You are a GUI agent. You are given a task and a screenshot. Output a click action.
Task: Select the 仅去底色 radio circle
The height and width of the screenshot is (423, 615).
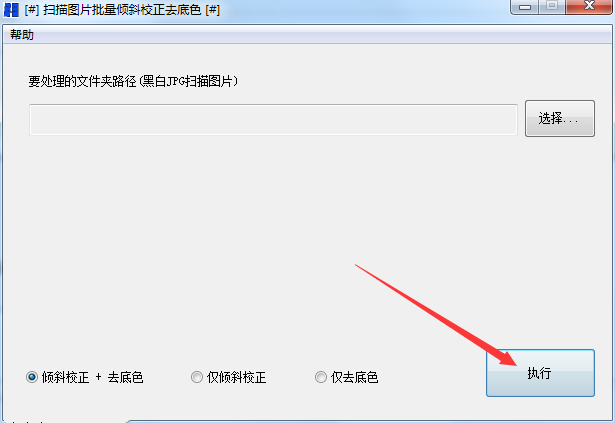click(321, 377)
